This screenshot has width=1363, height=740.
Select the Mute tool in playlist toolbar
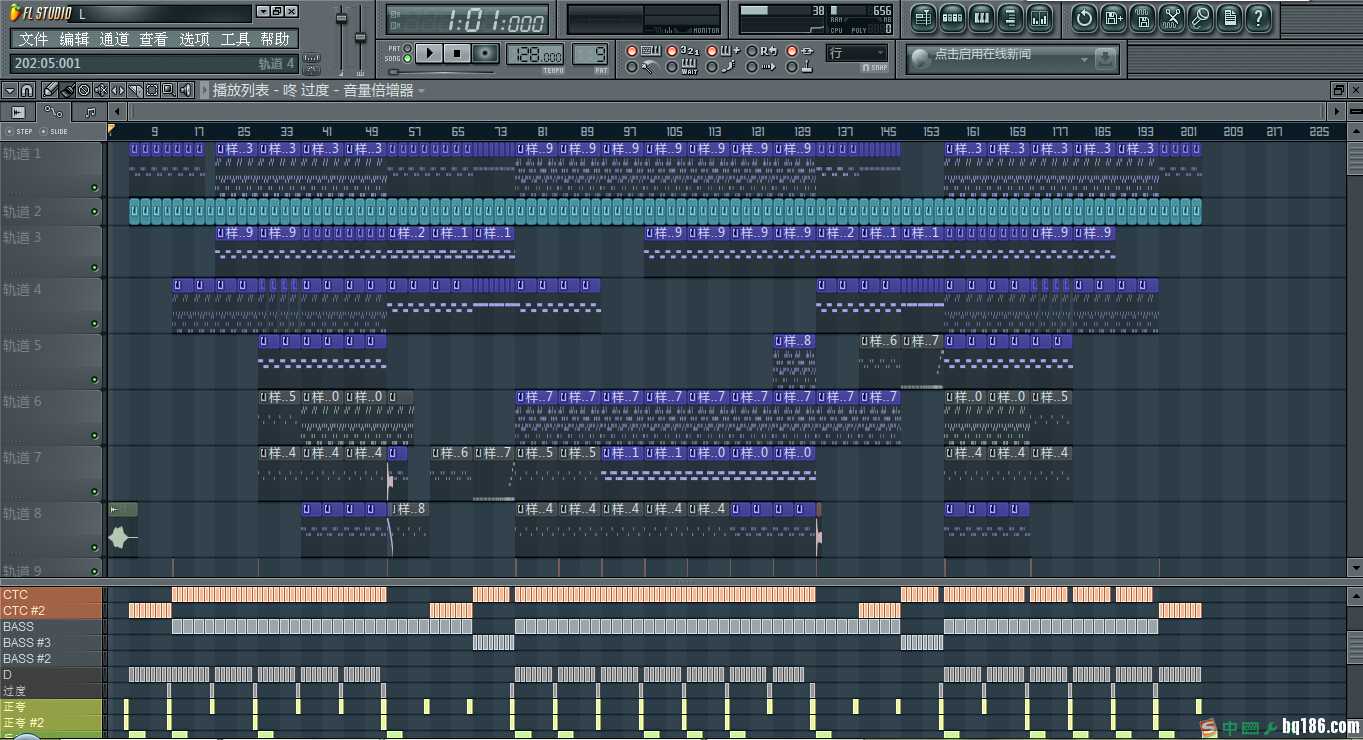click(101, 90)
